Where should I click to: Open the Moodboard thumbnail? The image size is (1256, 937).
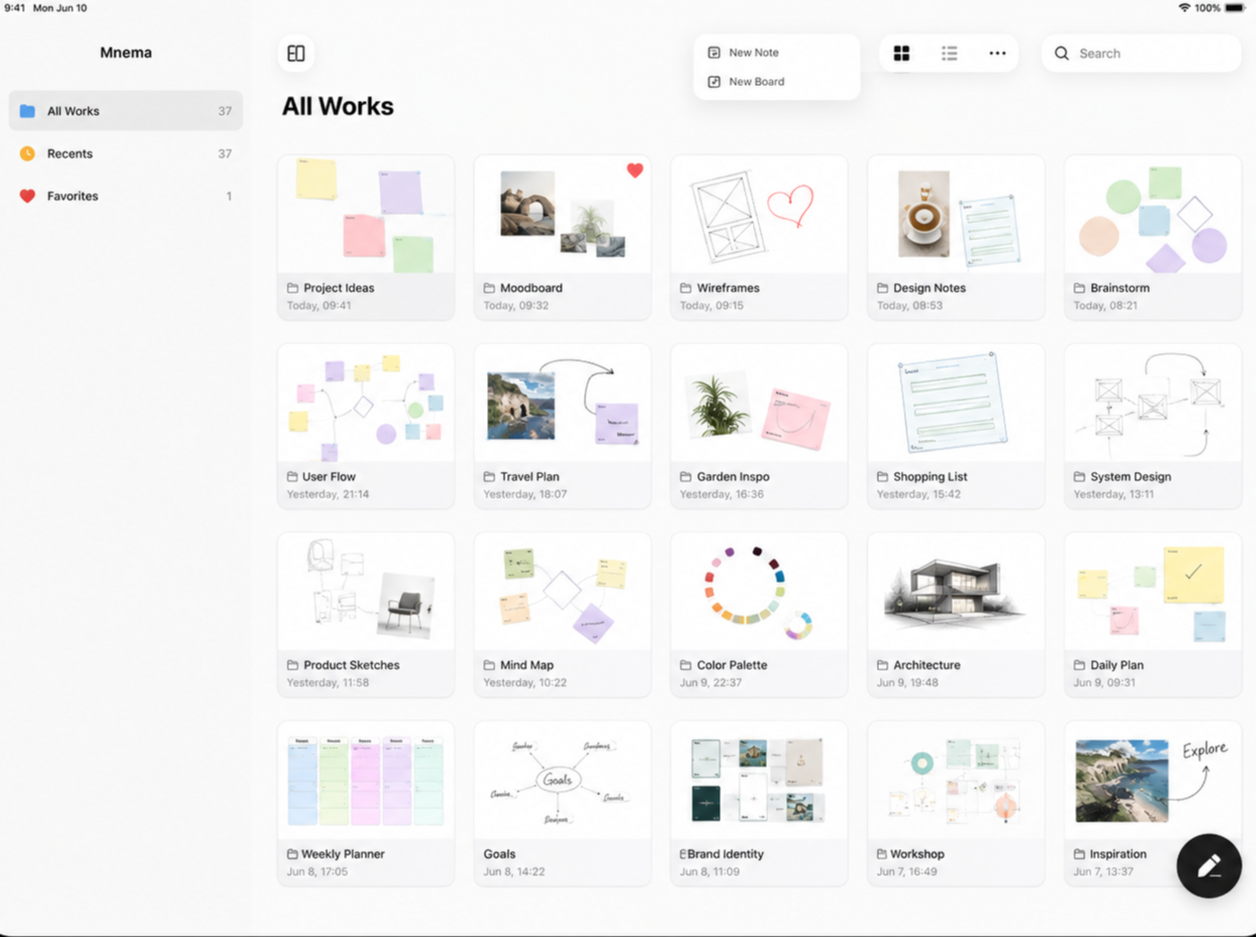(x=562, y=214)
